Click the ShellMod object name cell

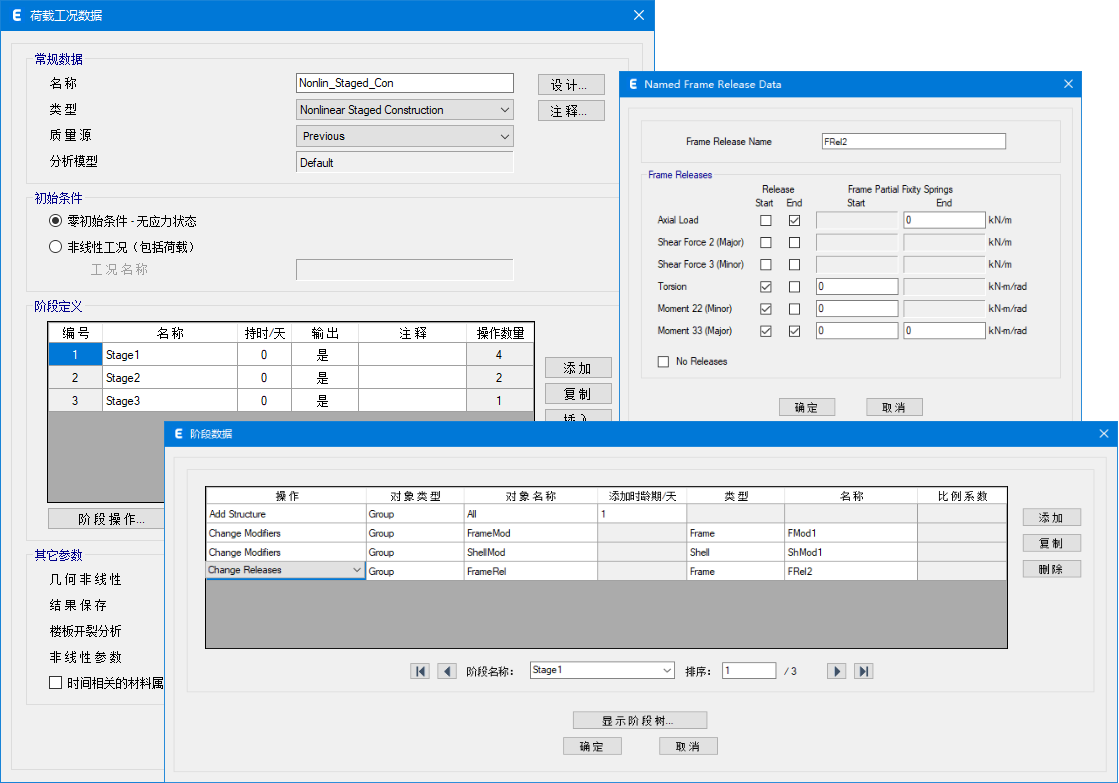coord(531,552)
